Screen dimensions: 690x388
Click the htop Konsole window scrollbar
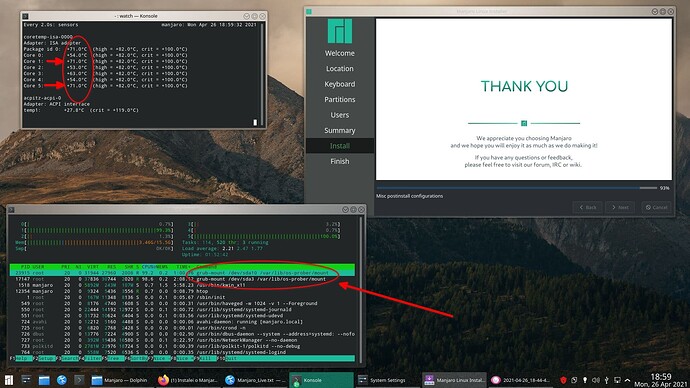click(361, 289)
